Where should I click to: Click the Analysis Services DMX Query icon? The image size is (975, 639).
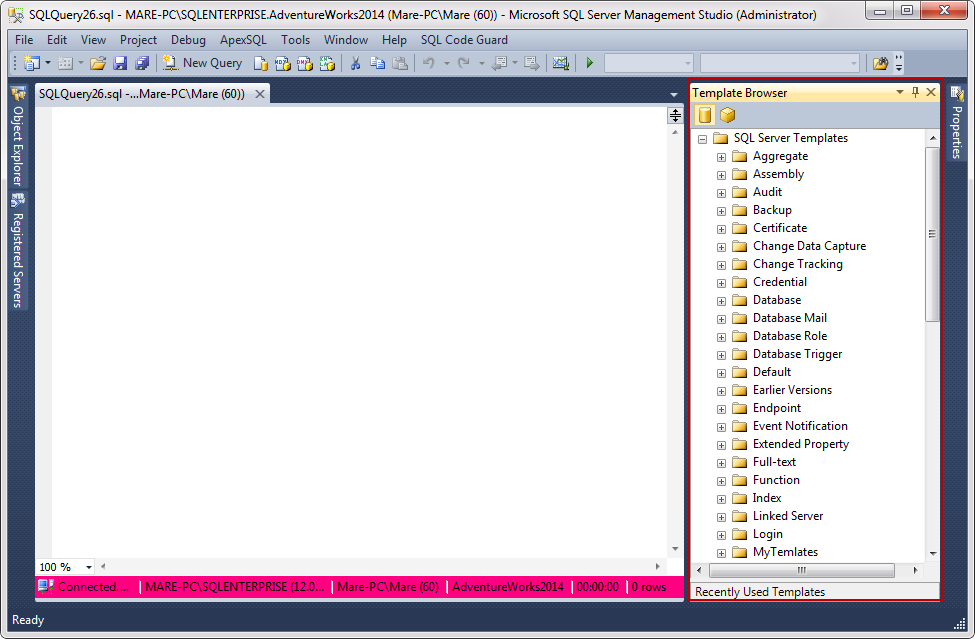click(x=305, y=63)
